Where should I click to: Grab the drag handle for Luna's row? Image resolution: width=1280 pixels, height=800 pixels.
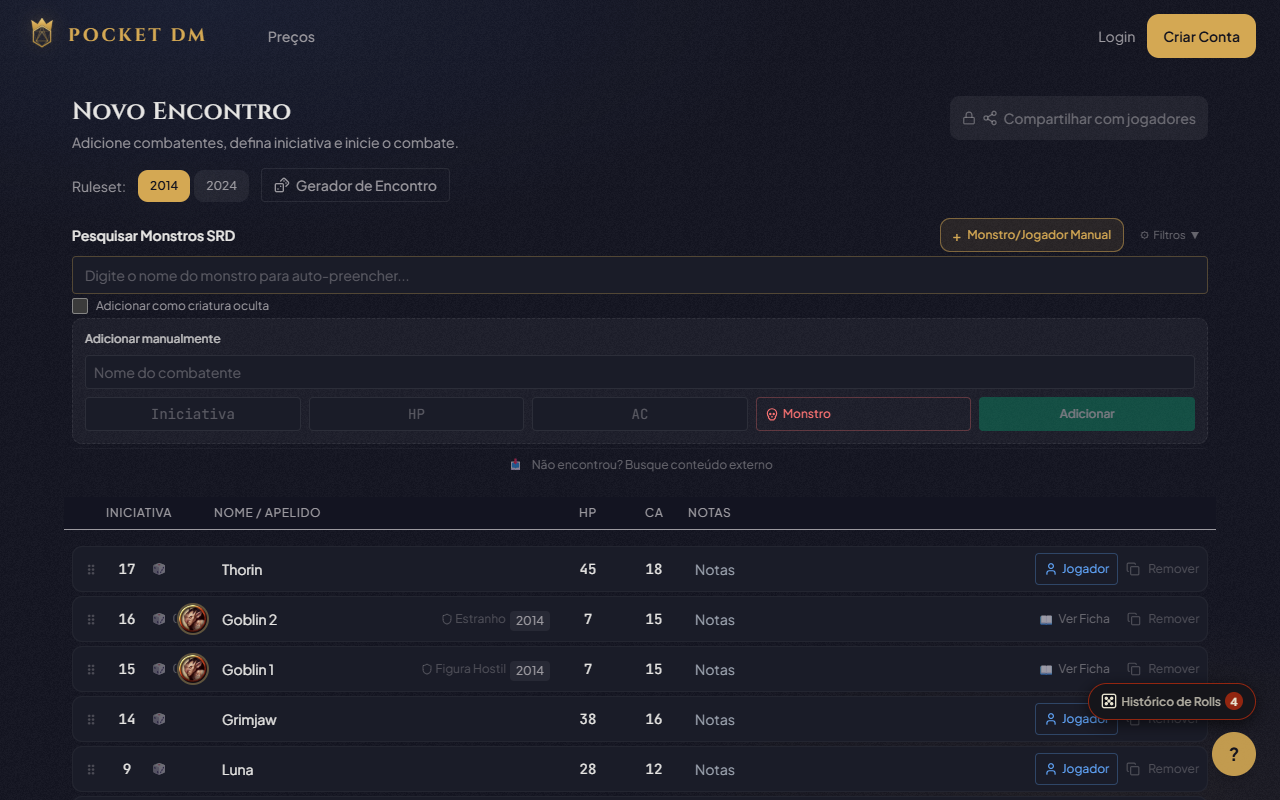pyautogui.click(x=91, y=769)
